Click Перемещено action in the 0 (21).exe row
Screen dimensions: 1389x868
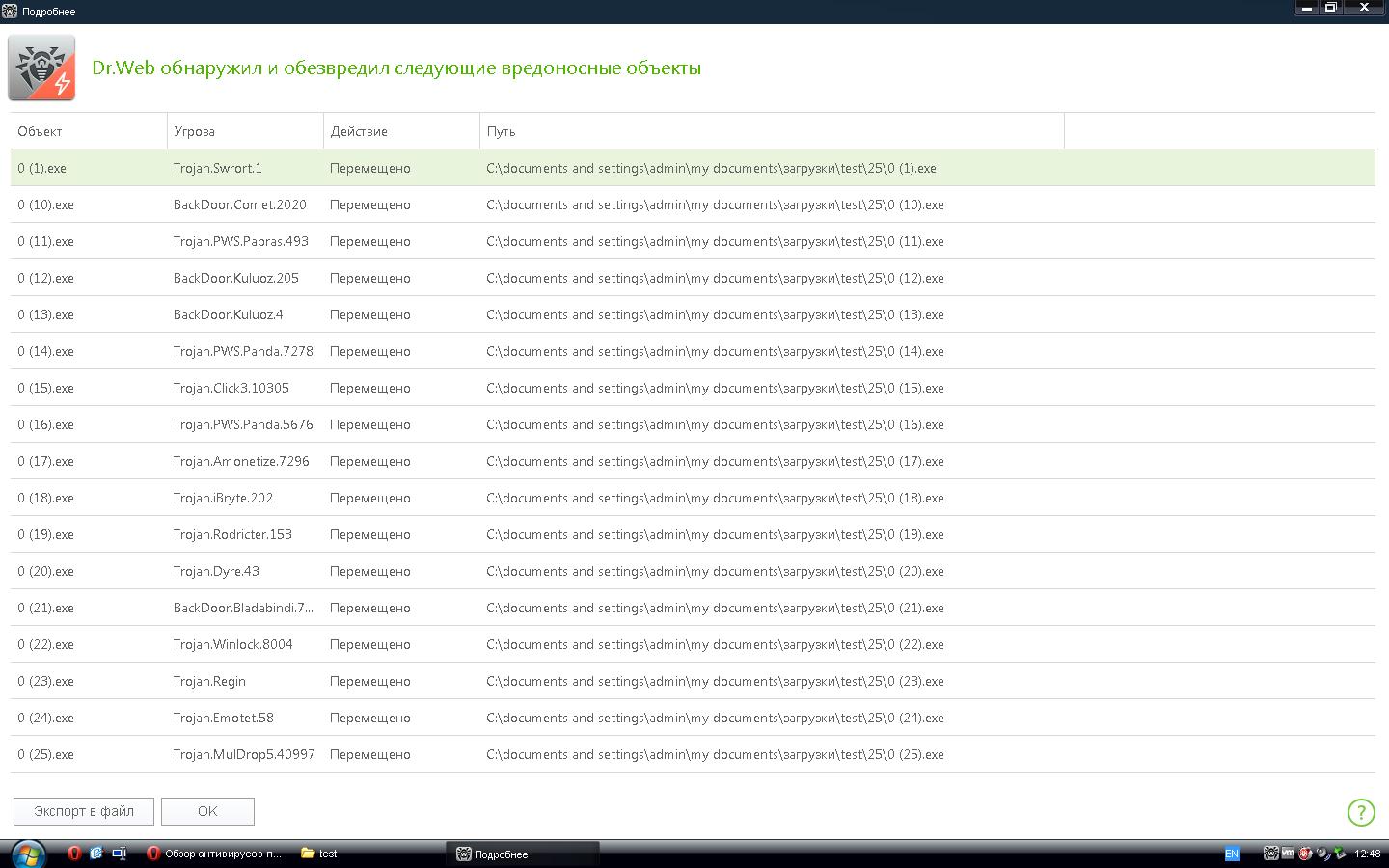point(370,608)
